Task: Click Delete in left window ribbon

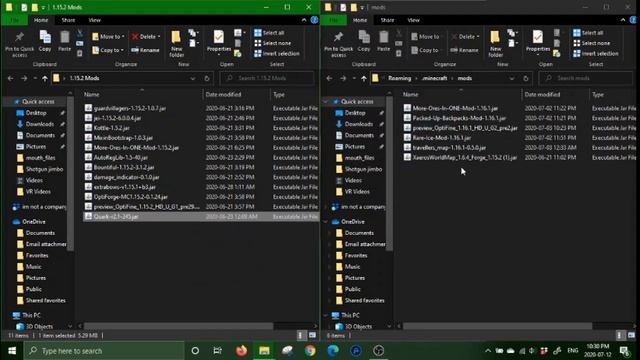Action: click(146, 37)
